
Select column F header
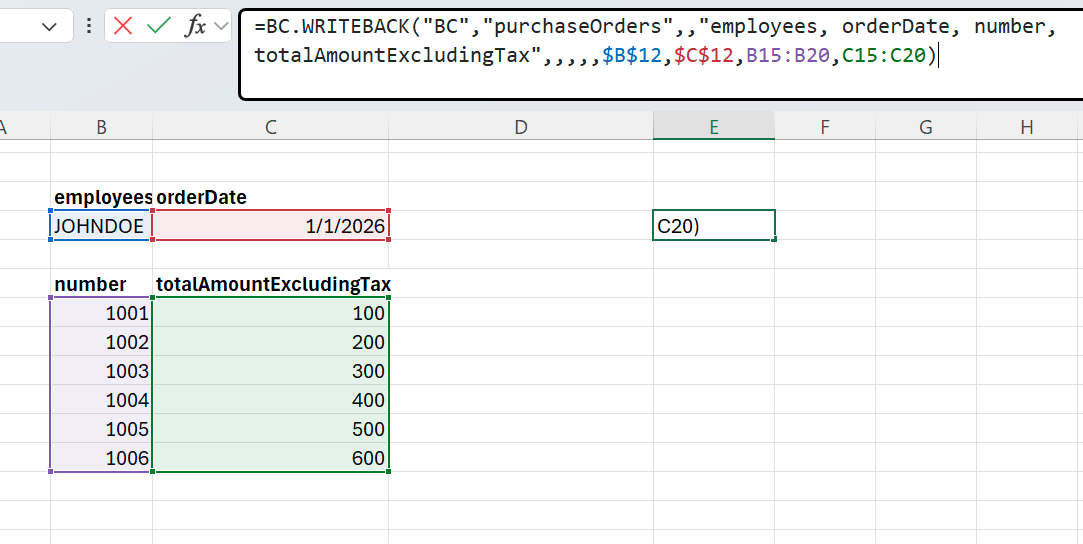tap(825, 126)
